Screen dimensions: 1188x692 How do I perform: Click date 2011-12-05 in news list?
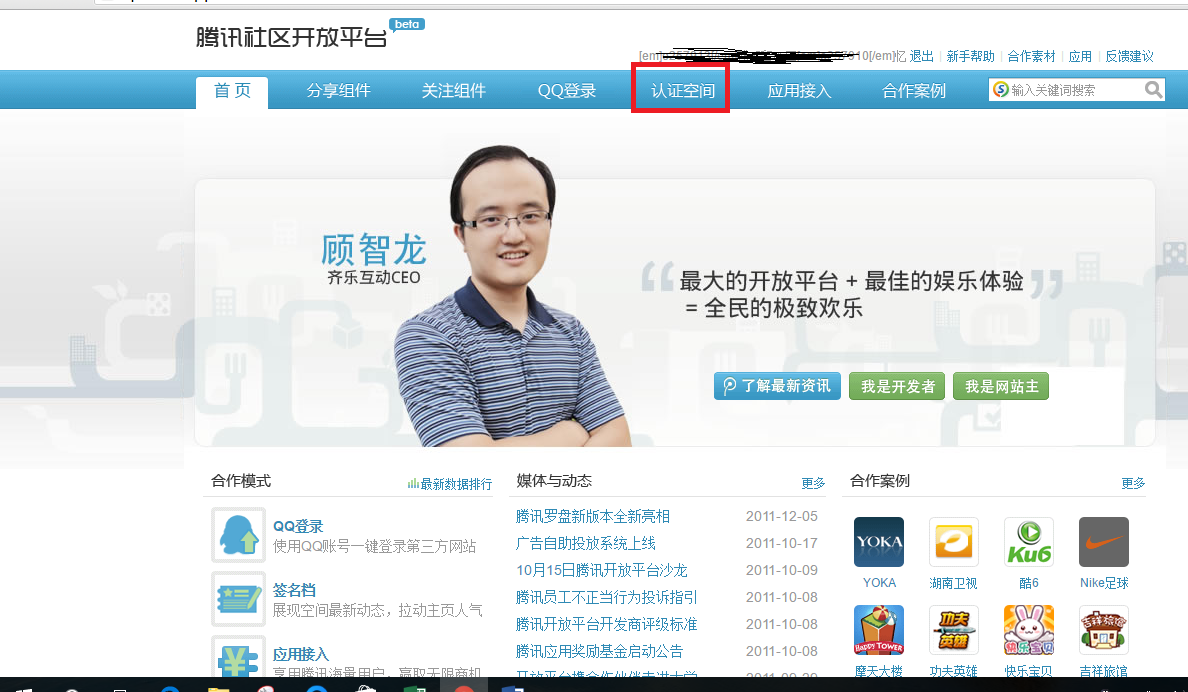[x=781, y=516]
